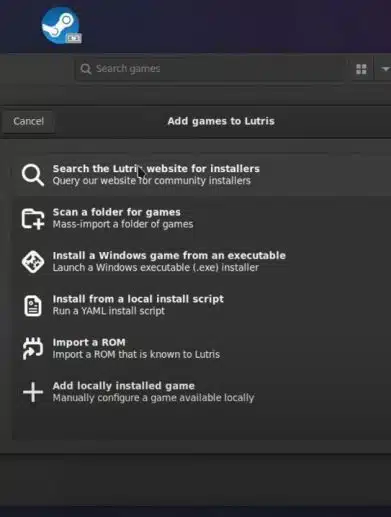Open the view options dropdown arrow
391x517 pixels.
(x=385, y=69)
